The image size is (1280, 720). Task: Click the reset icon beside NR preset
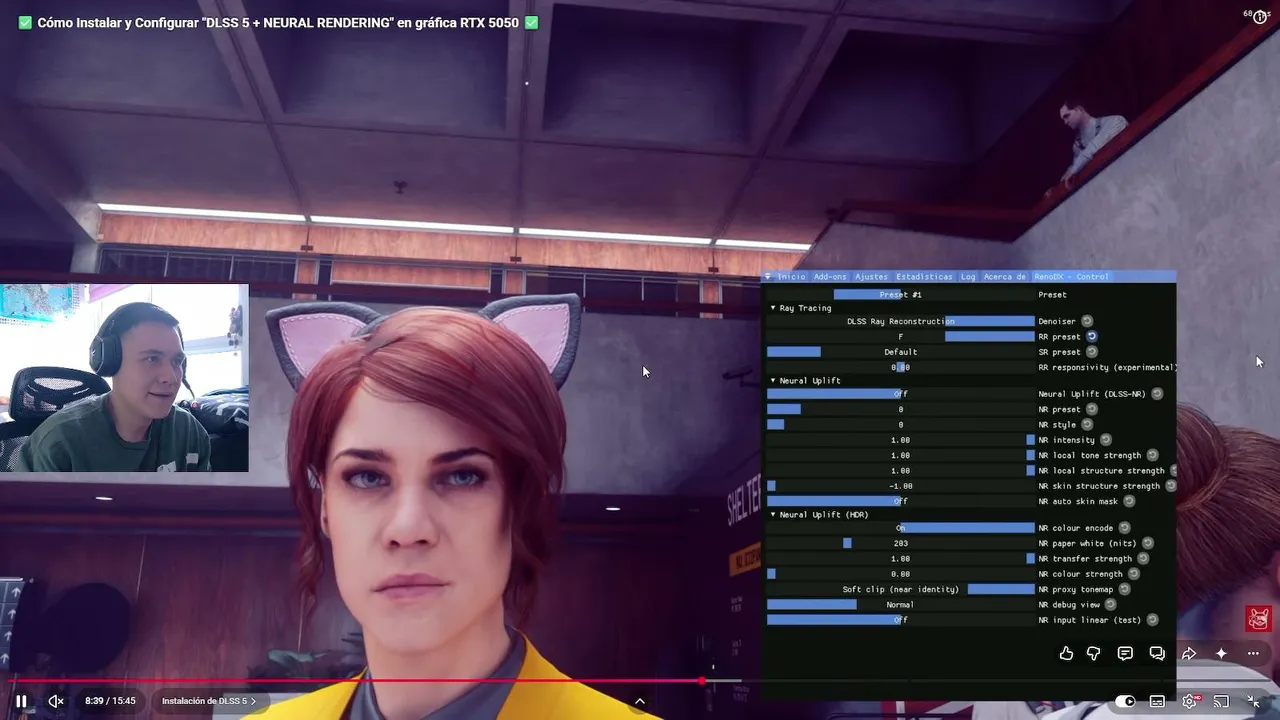point(1092,409)
